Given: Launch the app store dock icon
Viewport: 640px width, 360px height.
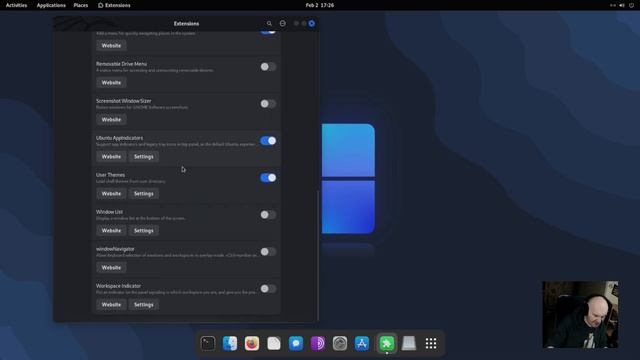Looking at the screenshot, I should (x=362, y=343).
